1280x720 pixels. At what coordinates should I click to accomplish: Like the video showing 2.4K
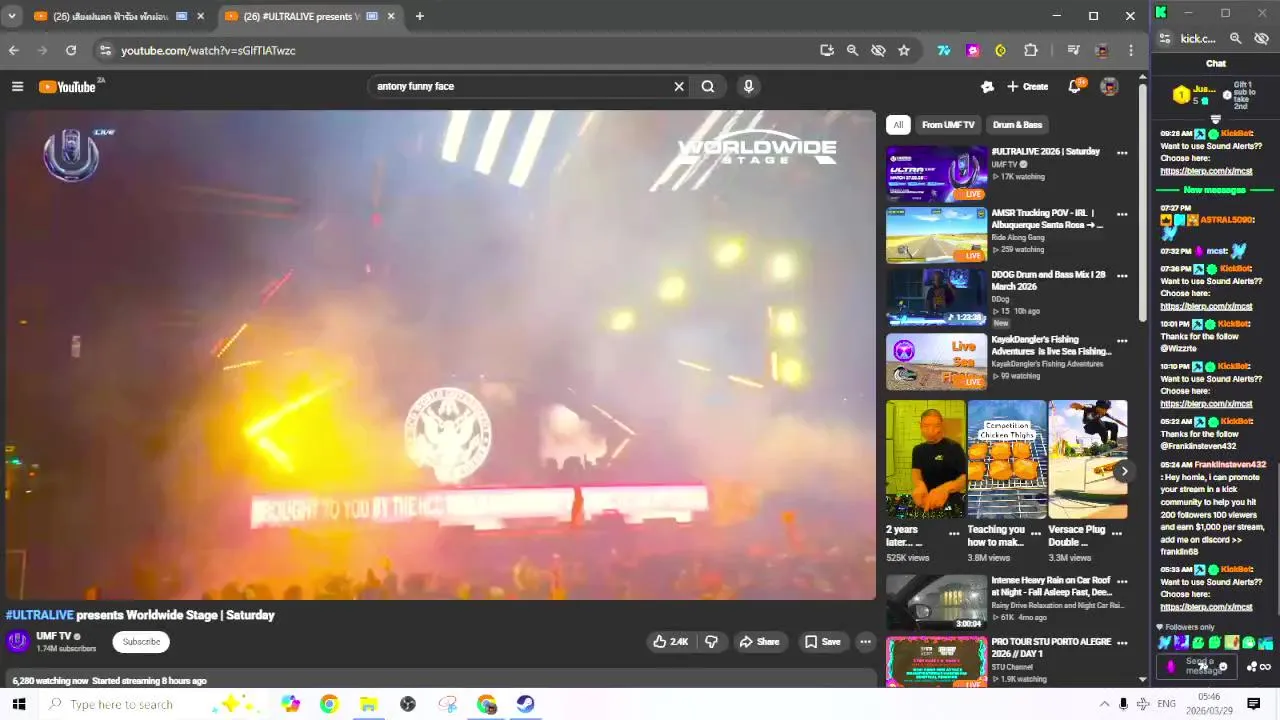point(670,642)
